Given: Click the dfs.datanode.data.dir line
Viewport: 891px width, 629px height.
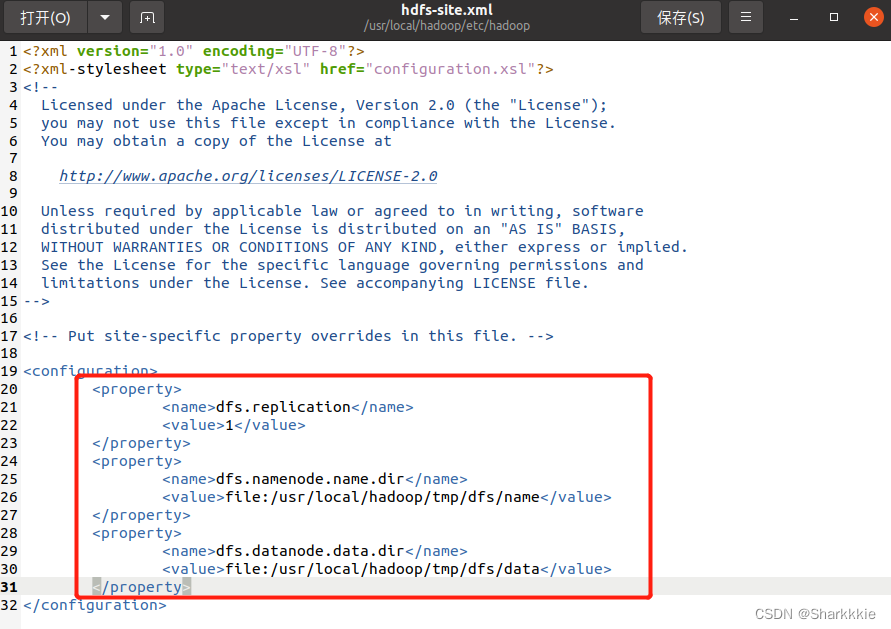Looking at the screenshot, I should (x=315, y=551).
